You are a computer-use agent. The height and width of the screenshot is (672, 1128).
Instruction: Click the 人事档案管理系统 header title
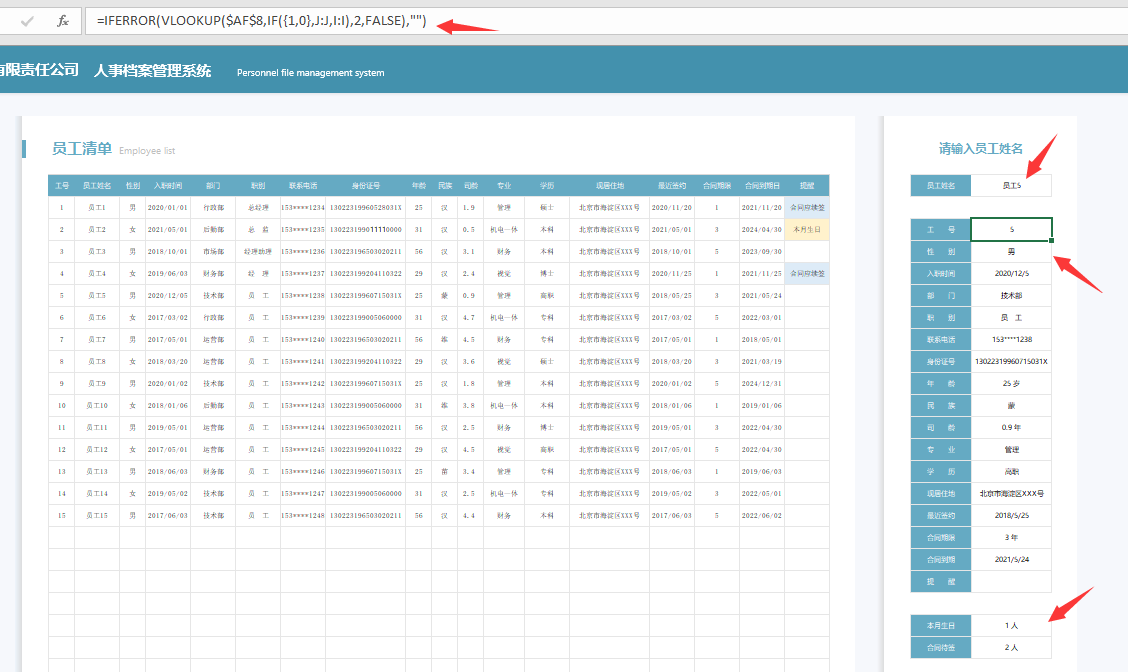[x=153, y=71]
